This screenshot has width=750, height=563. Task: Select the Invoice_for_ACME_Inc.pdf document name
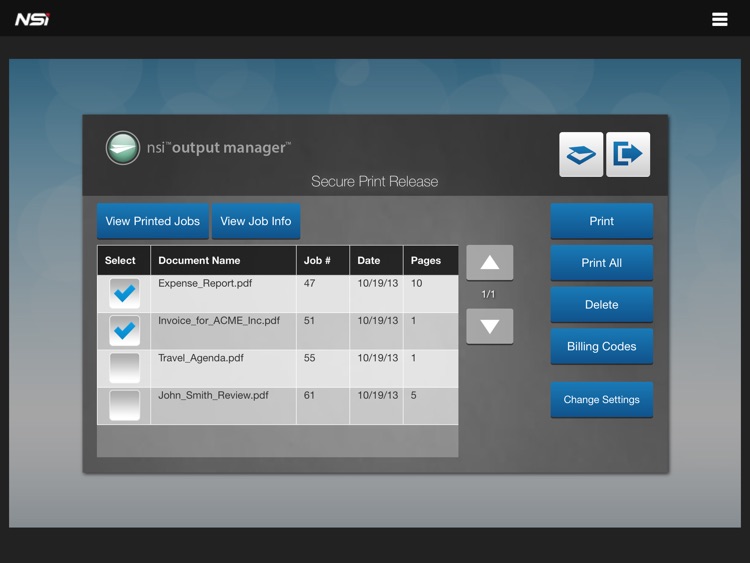click(x=219, y=320)
